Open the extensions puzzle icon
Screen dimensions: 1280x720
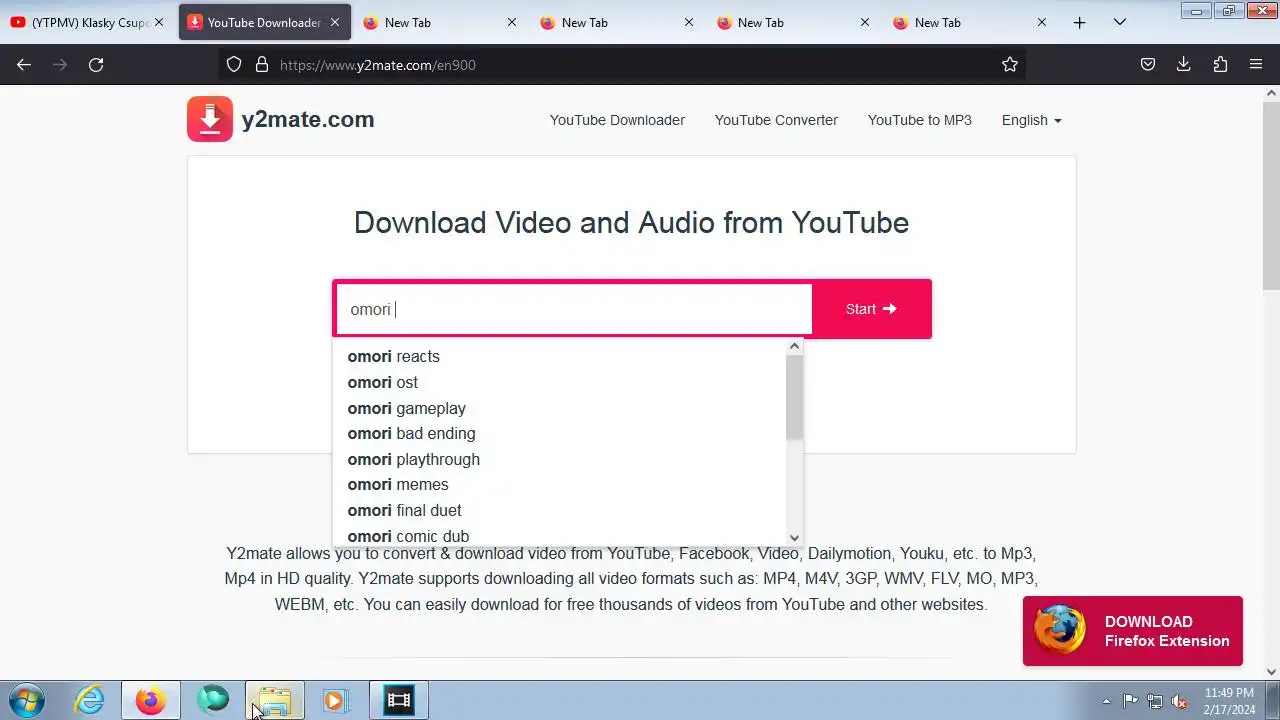coord(1220,64)
